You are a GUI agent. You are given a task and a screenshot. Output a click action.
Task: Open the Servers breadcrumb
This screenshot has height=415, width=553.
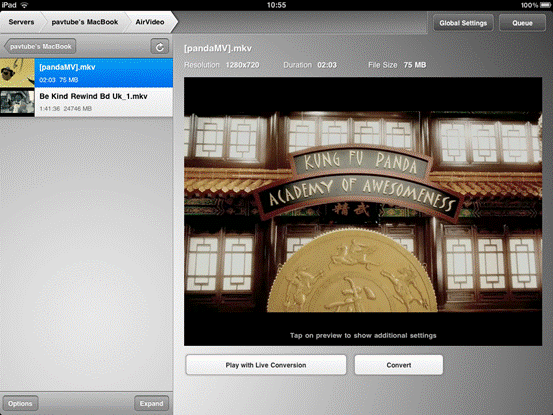point(21,22)
